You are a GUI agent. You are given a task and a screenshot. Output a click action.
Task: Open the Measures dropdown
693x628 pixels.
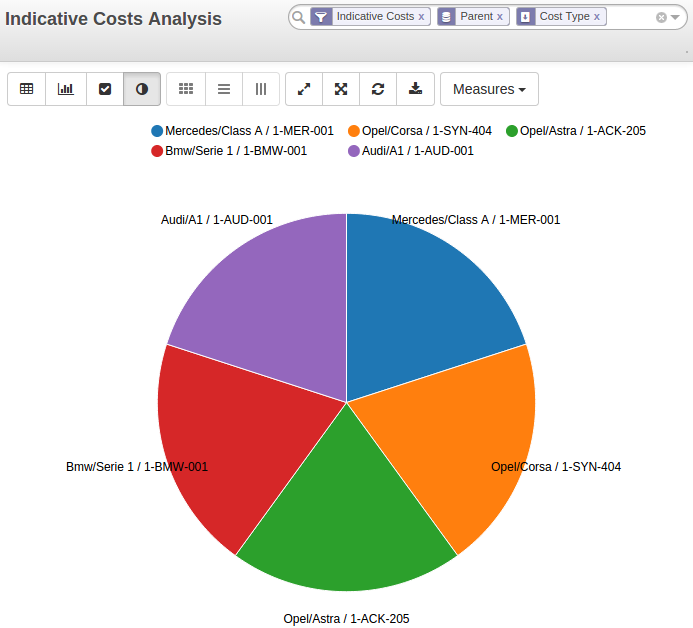click(x=489, y=89)
